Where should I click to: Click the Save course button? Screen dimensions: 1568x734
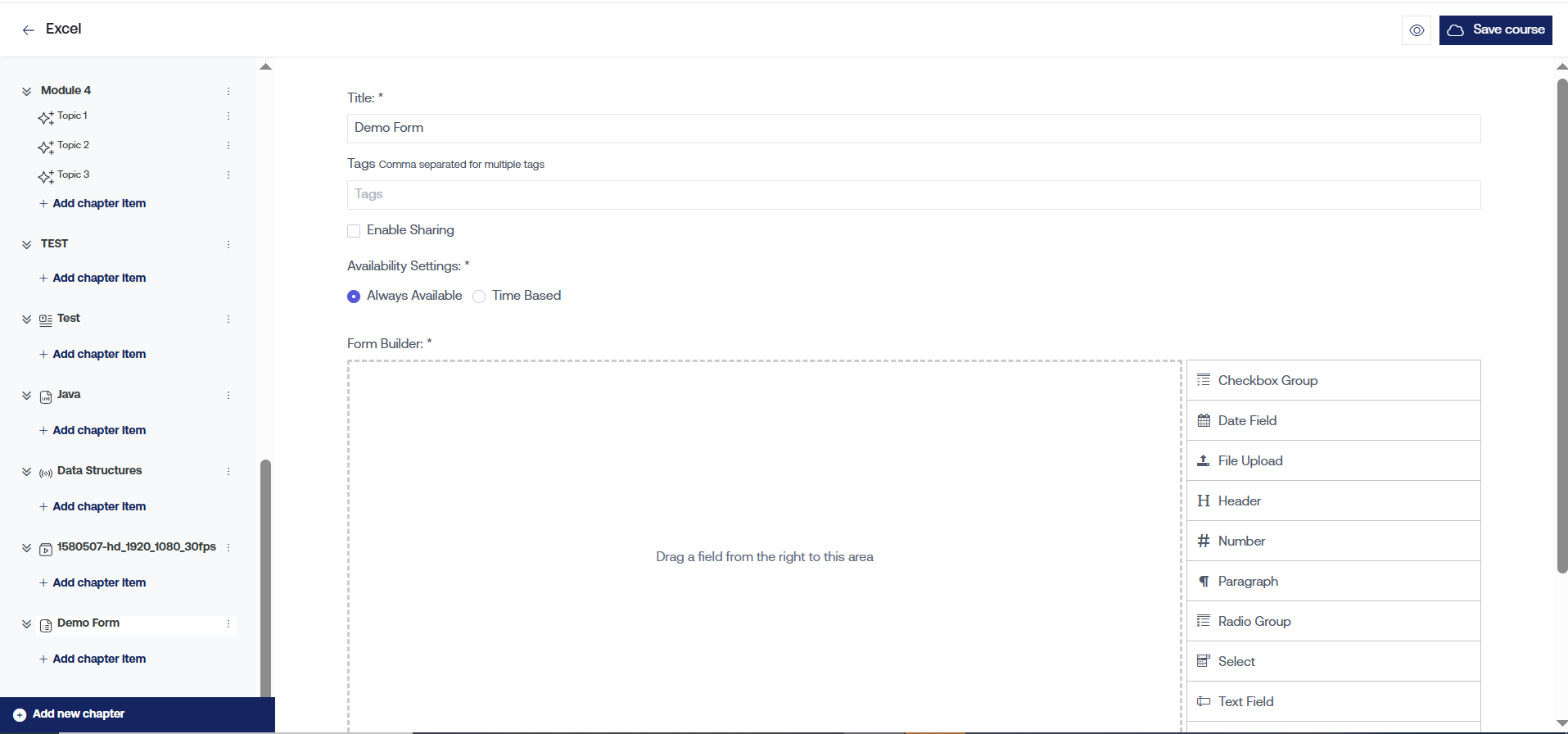[1495, 30]
